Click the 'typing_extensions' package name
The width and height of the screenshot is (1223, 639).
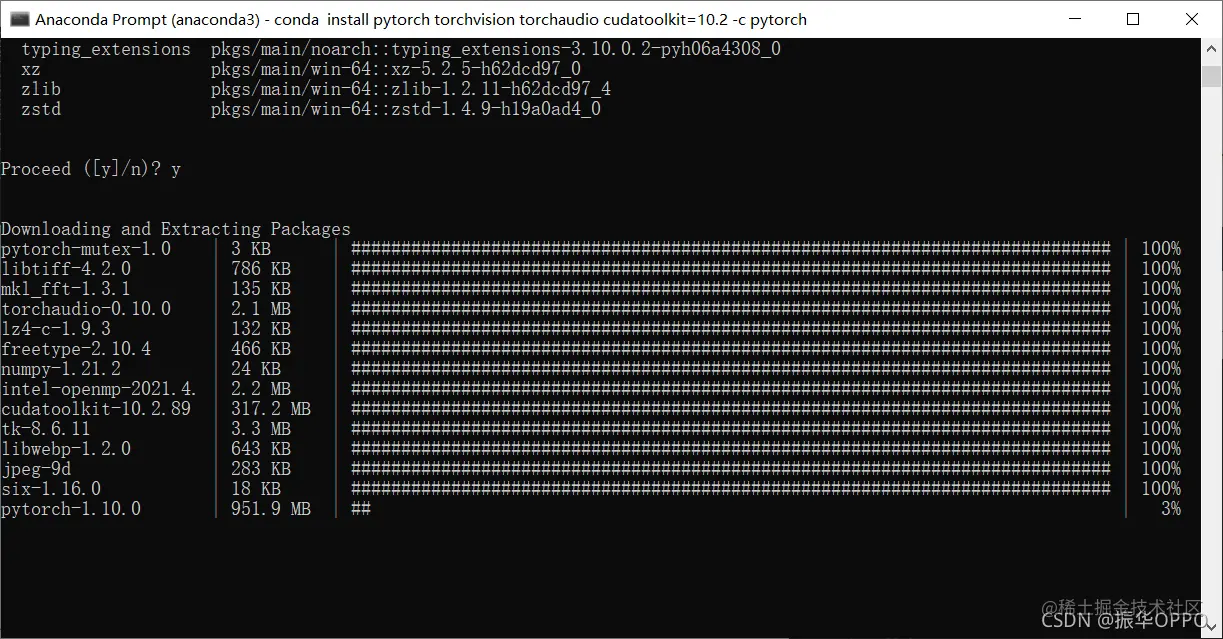(106, 49)
